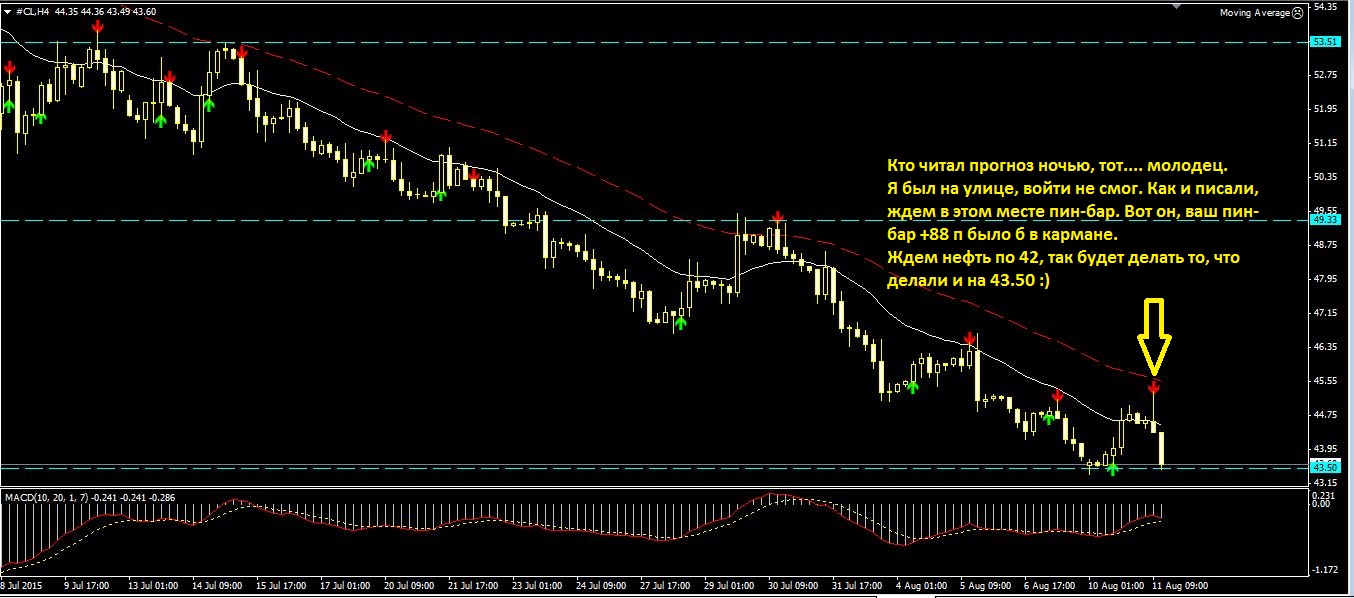
Task: Click the 44.75 price scale value
Action: click(1326, 415)
